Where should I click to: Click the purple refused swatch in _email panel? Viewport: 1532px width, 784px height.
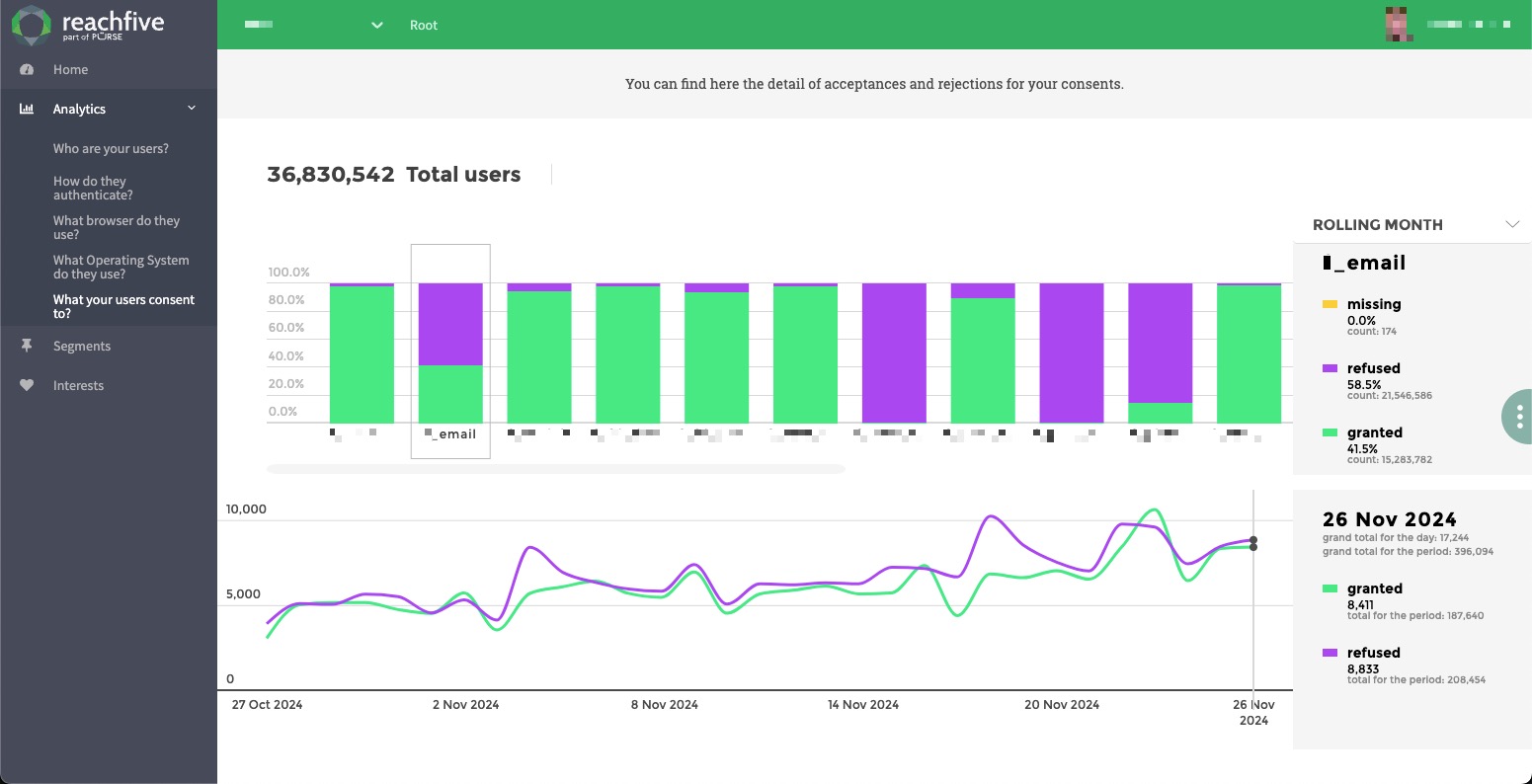click(1330, 368)
